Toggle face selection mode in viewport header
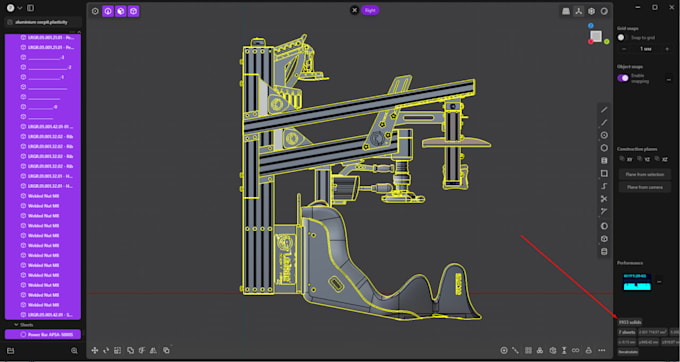The height and width of the screenshot is (362, 680). [x=121, y=11]
